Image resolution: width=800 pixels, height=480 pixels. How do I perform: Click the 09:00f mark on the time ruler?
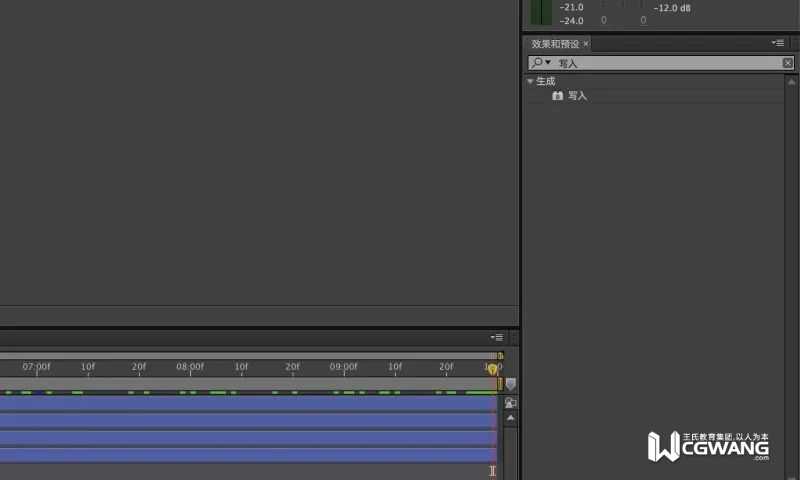point(343,366)
